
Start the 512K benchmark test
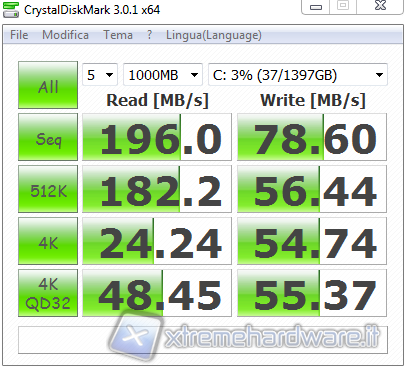click(x=48, y=189)
